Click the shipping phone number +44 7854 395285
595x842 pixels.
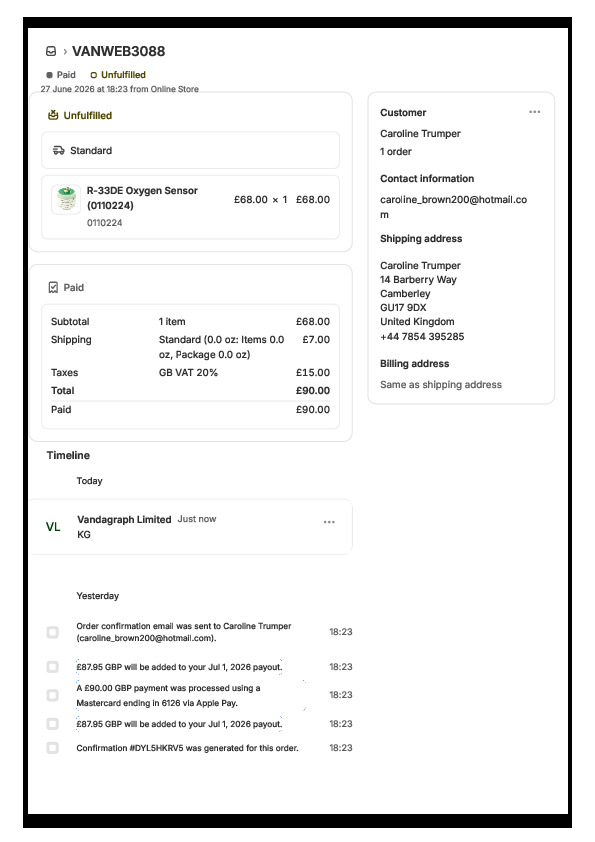point(422,337)
